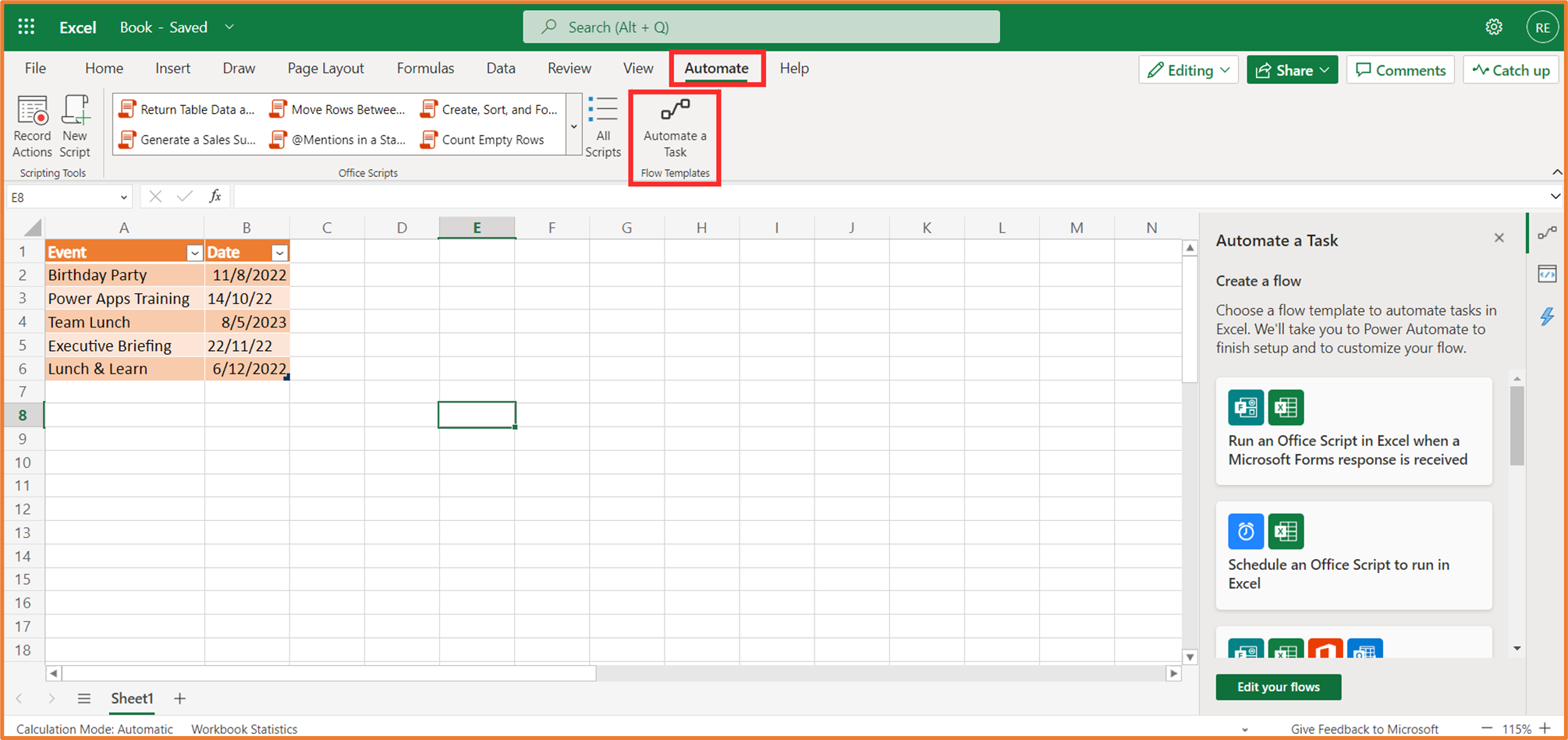1568x740 pixels.
Task: Open the Comments pane
Action: click(1400, 70)
